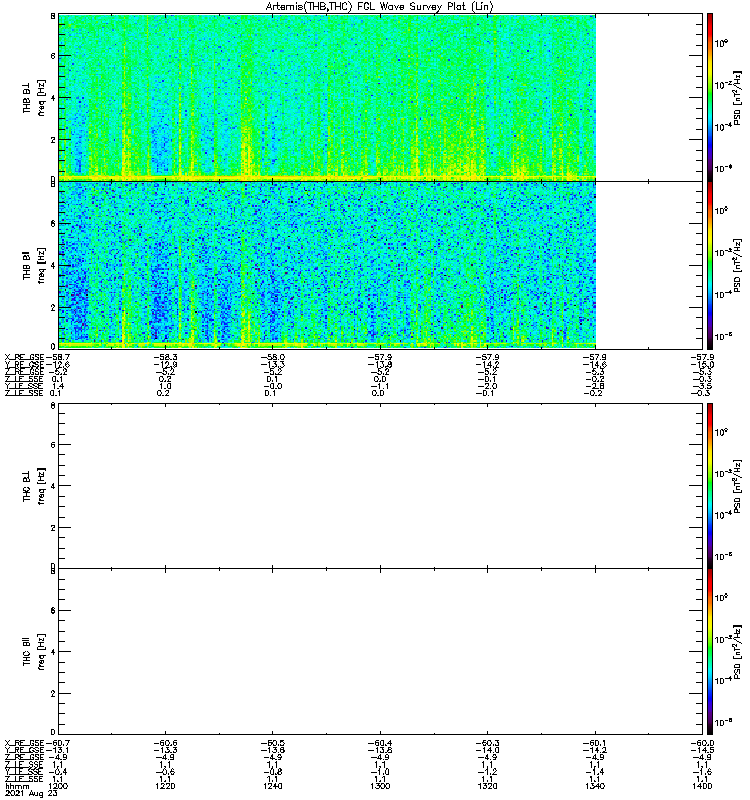Click the time label '1220'

165,786
